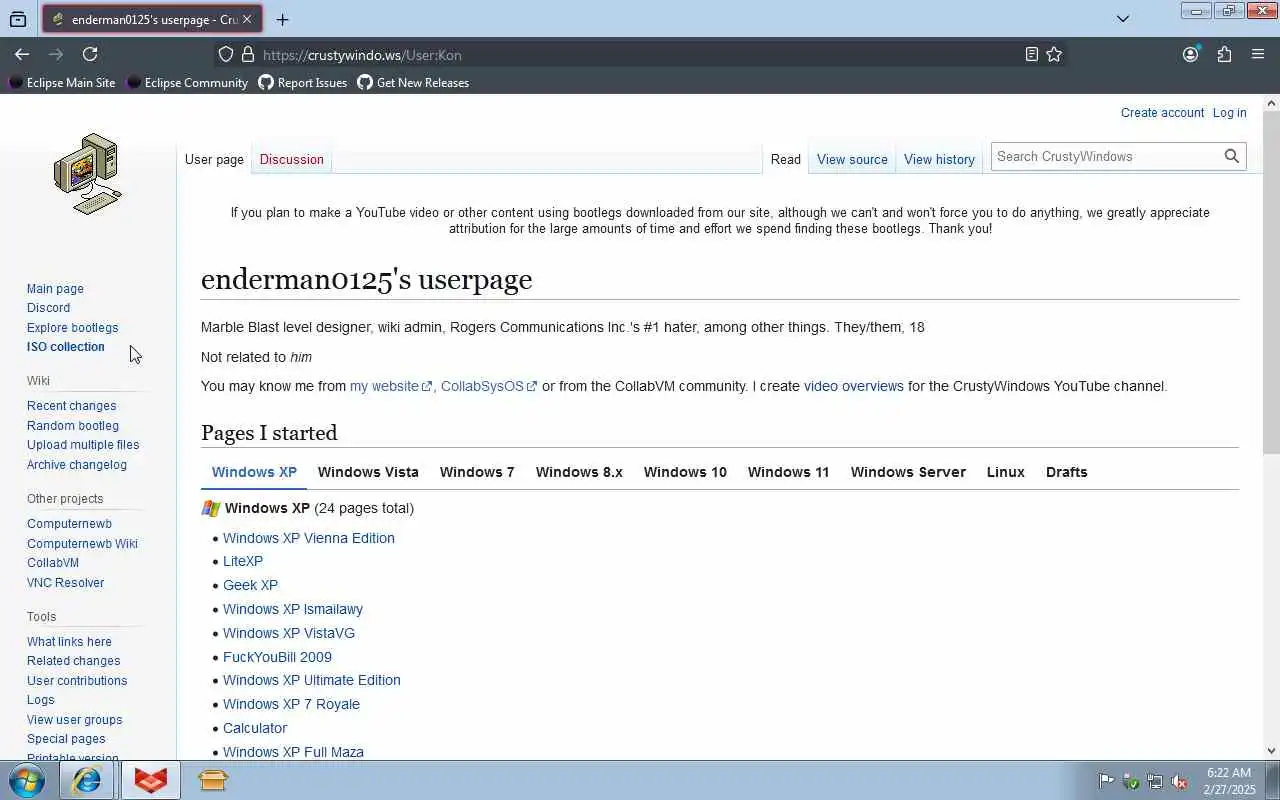This screenshot has width=1280, height=800.
Task: Open the Eclipse Main Site bookmark
Action: coord(62,83)
